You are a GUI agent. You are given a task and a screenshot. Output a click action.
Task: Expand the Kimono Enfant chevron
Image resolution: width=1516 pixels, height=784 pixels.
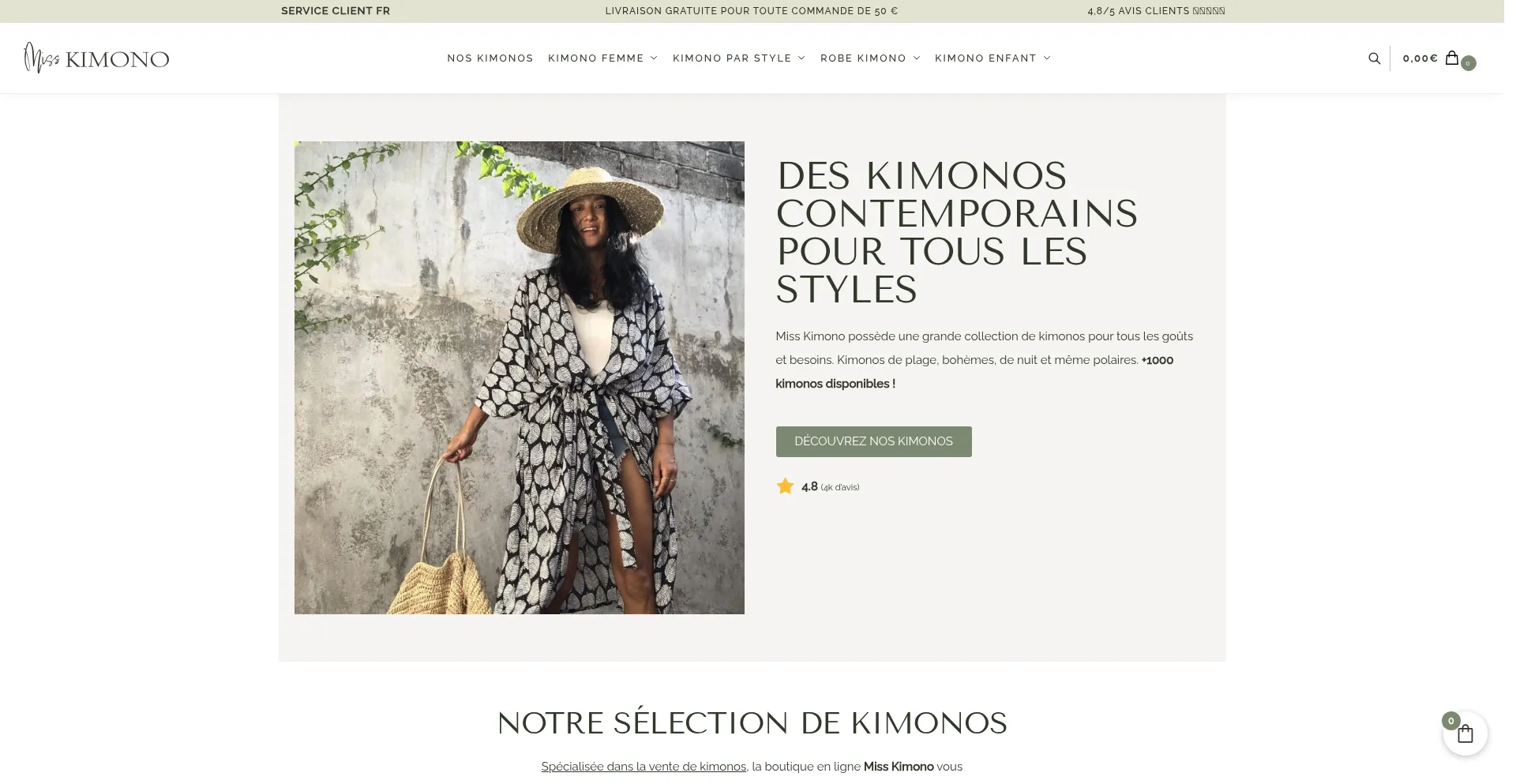click(1047, 58)
